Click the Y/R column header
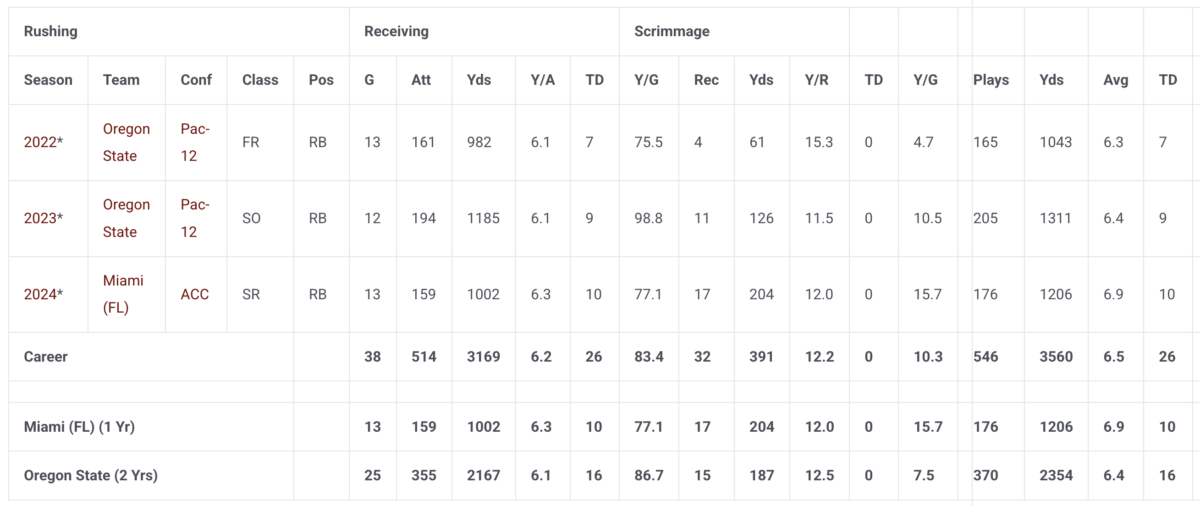 click(819, 80)
